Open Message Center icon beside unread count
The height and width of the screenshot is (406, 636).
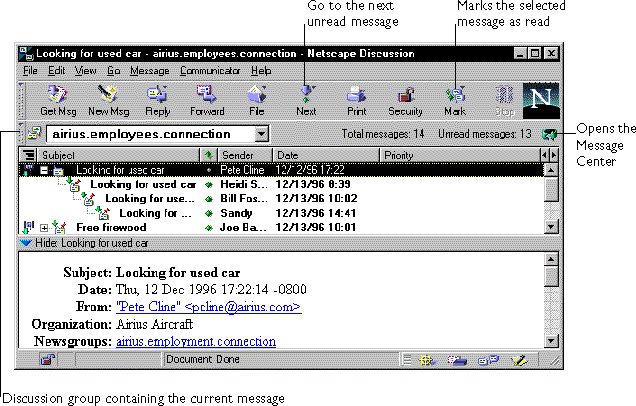pyautogui.click(x=550, y=133)
